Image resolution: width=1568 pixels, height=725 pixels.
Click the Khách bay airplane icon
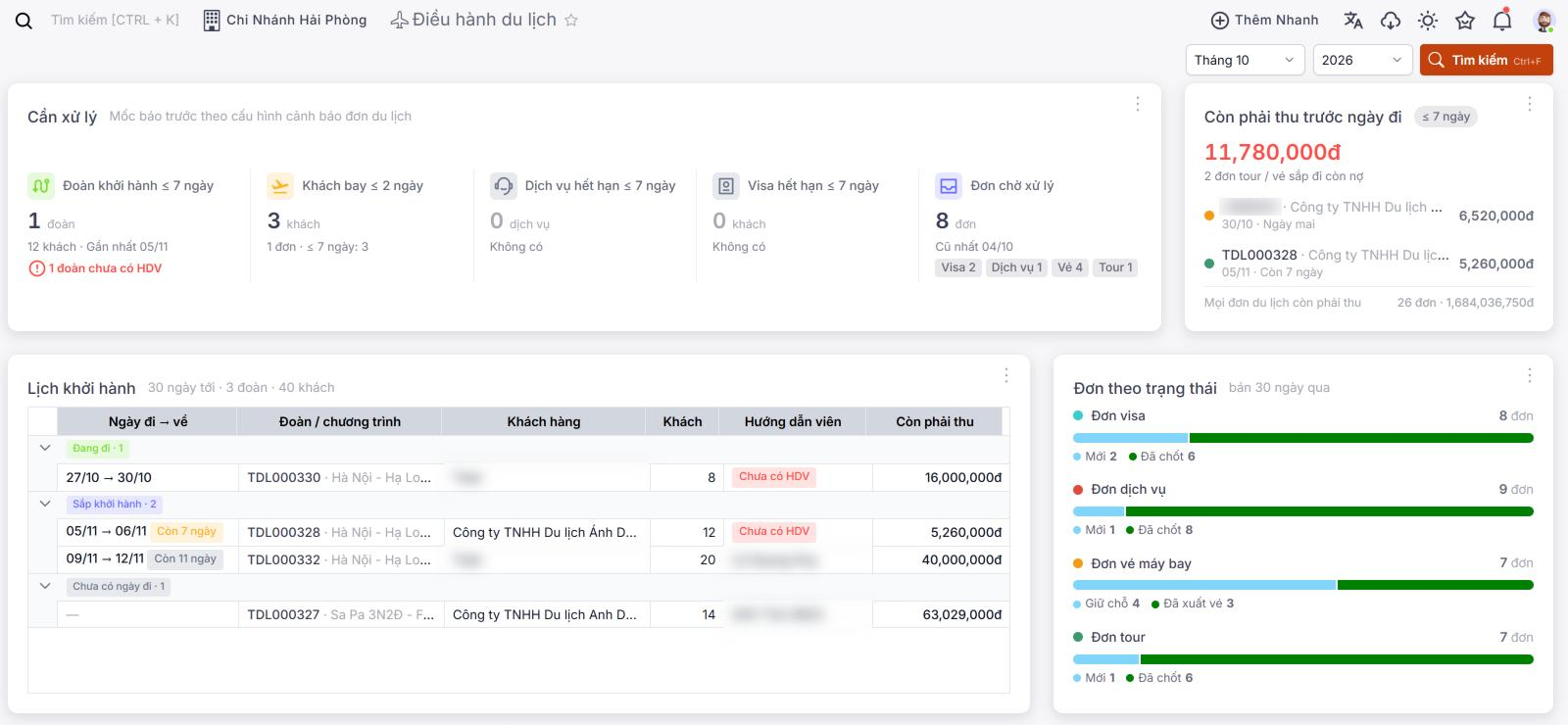279,185
